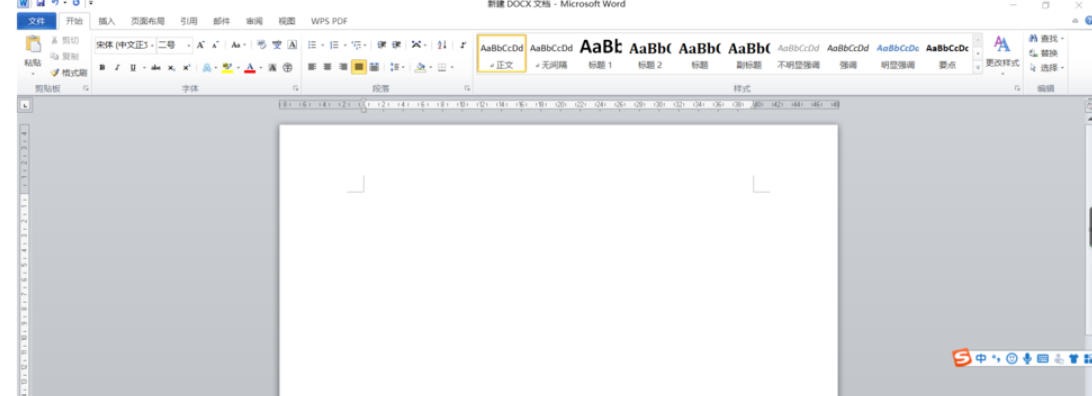Activate the Format Painter (格式刷)
Screen dimensions: 1092x396
click(68, 72)
